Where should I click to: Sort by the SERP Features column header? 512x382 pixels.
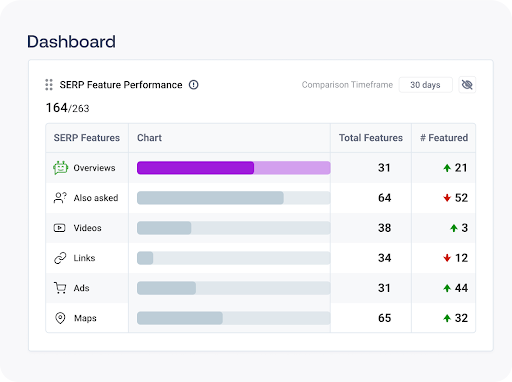click(87, 138)
